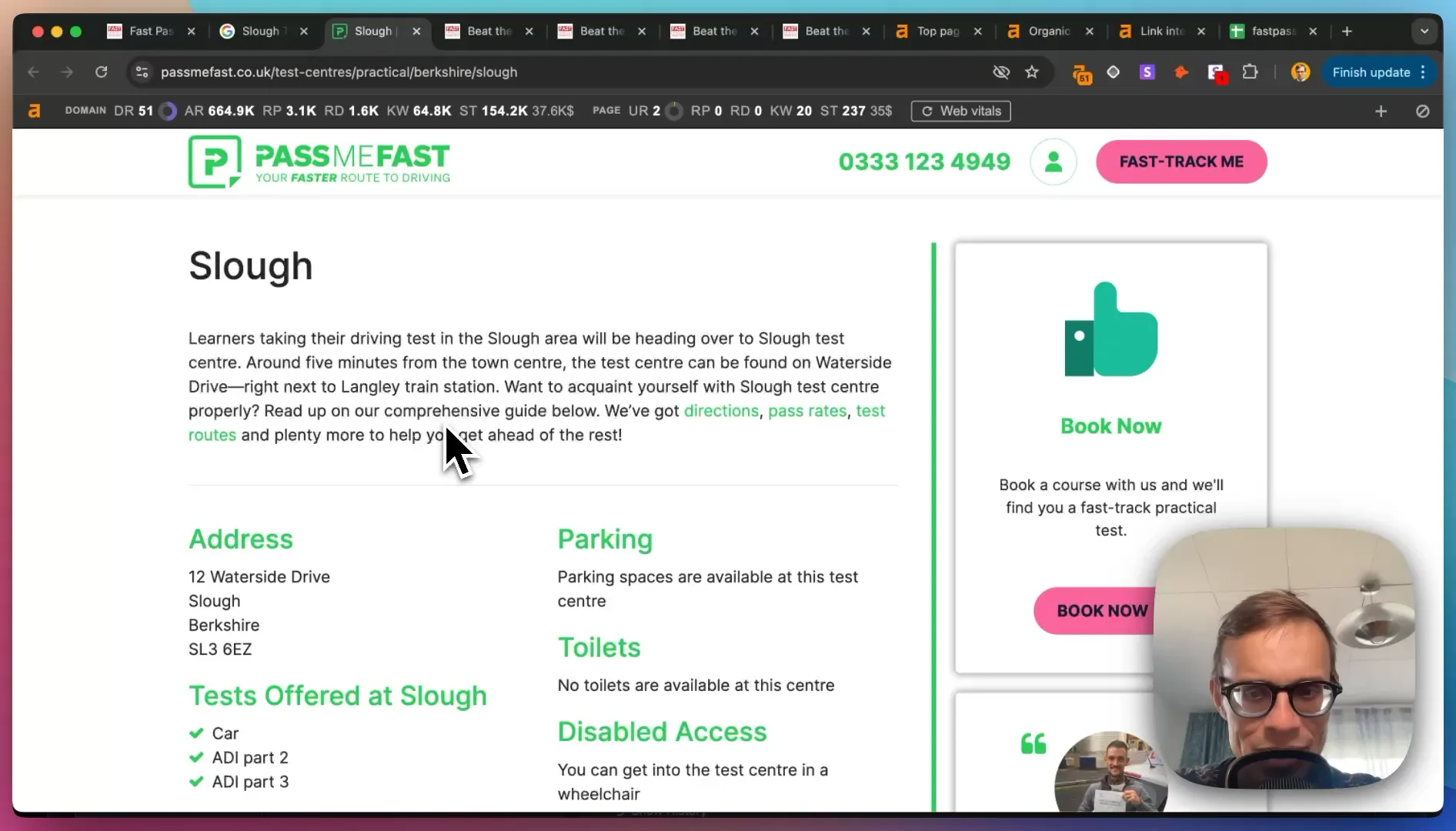This screenshot has width=1456, height=831.
Task: Click the testimonial photo thumbnail
Action: click(x=1110, y=771)
